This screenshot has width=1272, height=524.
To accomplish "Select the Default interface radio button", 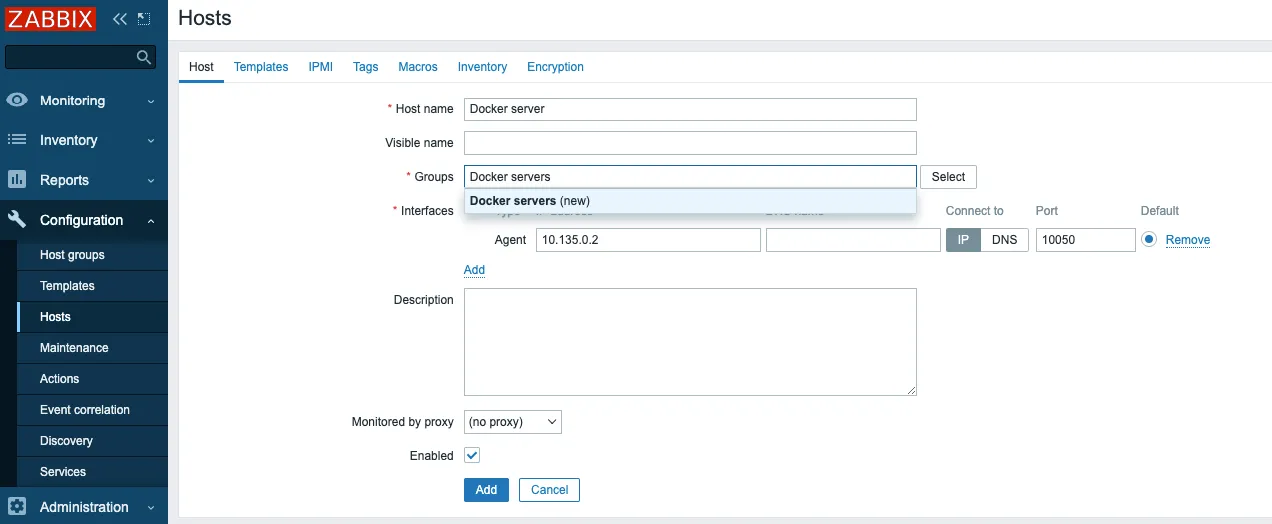I will coord(1149,240).
